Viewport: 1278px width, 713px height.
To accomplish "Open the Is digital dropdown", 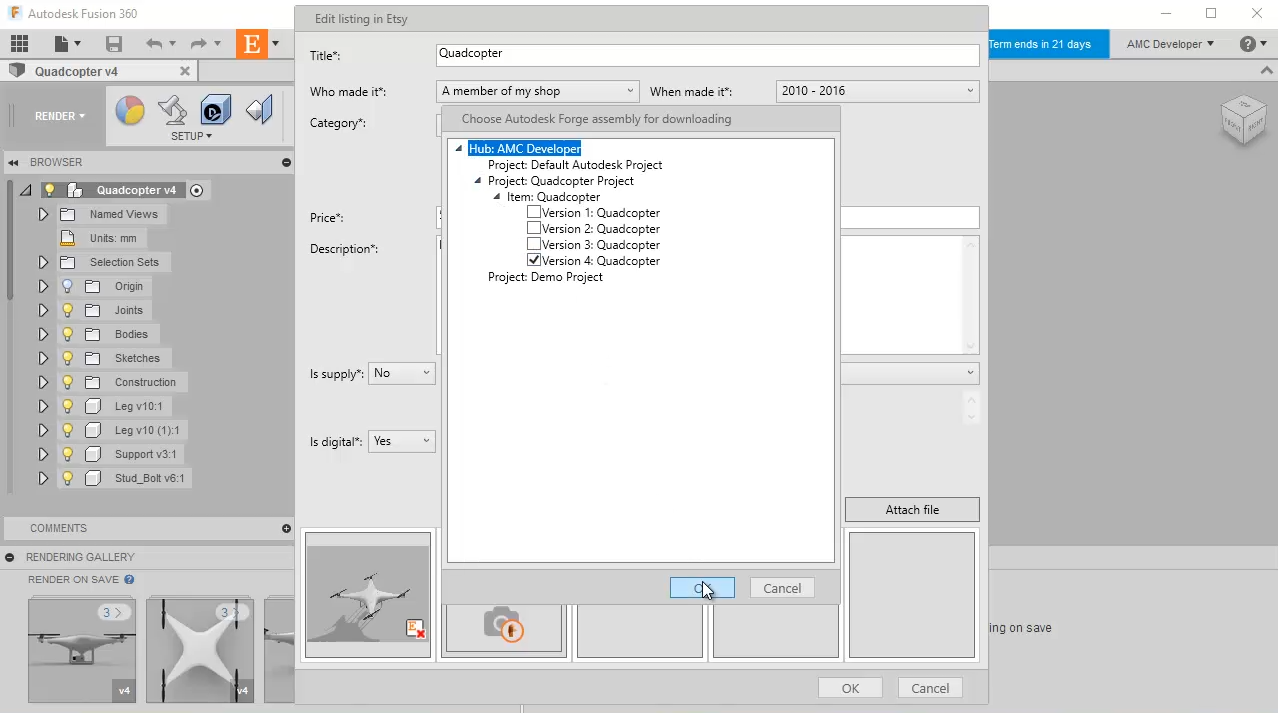I will (402, 441).
